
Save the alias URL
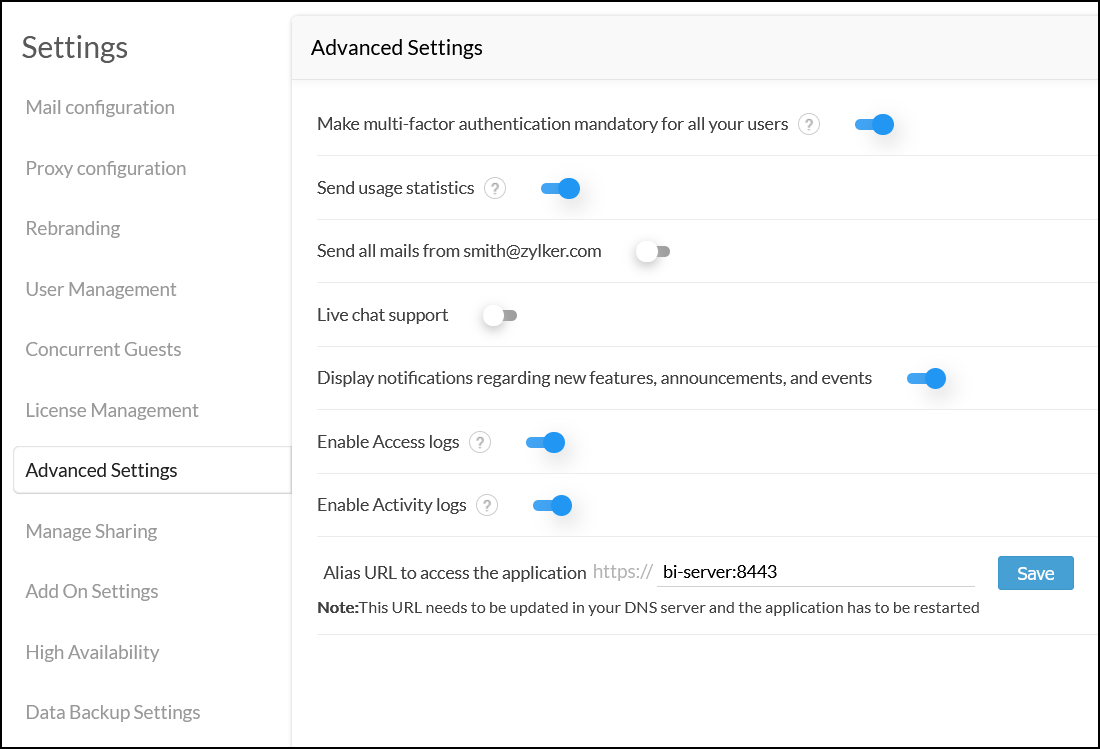1035,573
